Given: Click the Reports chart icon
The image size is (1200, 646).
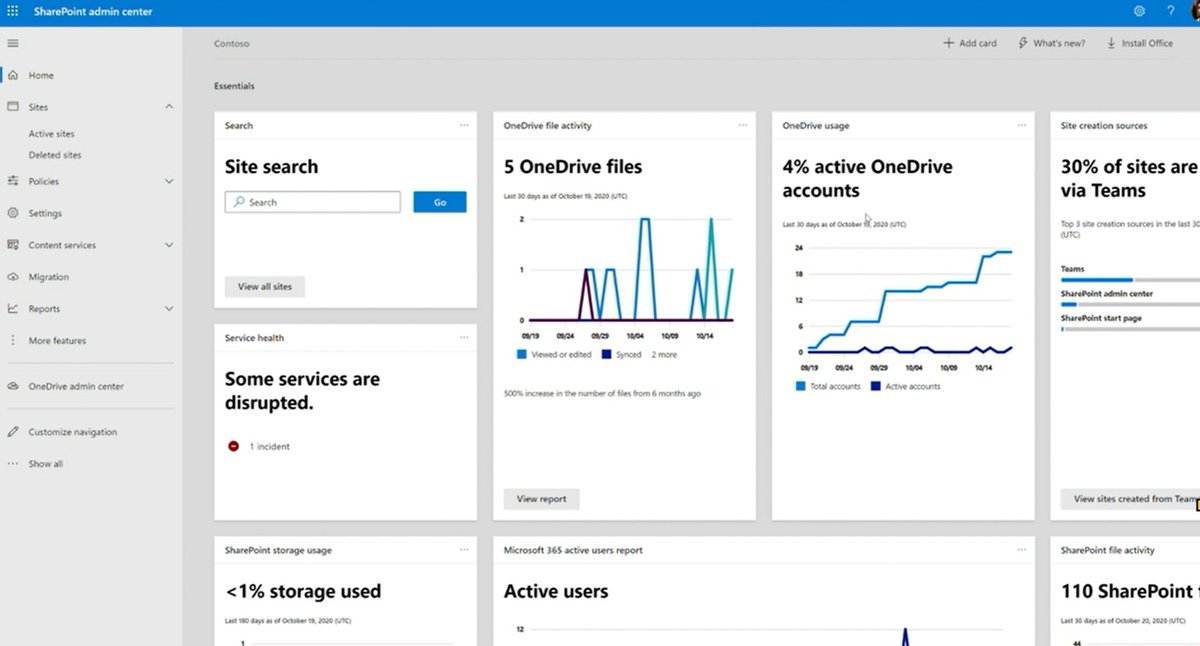Looking at the screenshot, I should tap(13, 309).
